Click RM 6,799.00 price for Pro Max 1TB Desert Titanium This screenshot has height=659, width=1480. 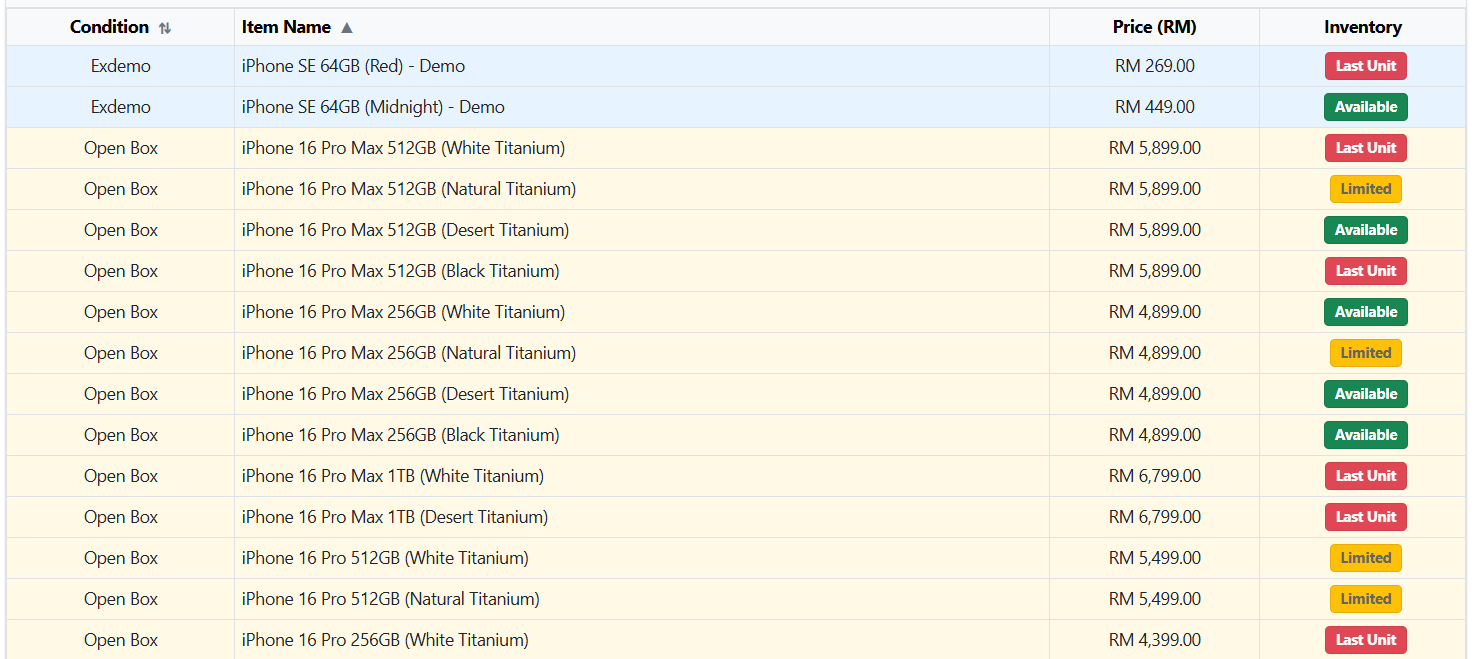pos(1155,517)
